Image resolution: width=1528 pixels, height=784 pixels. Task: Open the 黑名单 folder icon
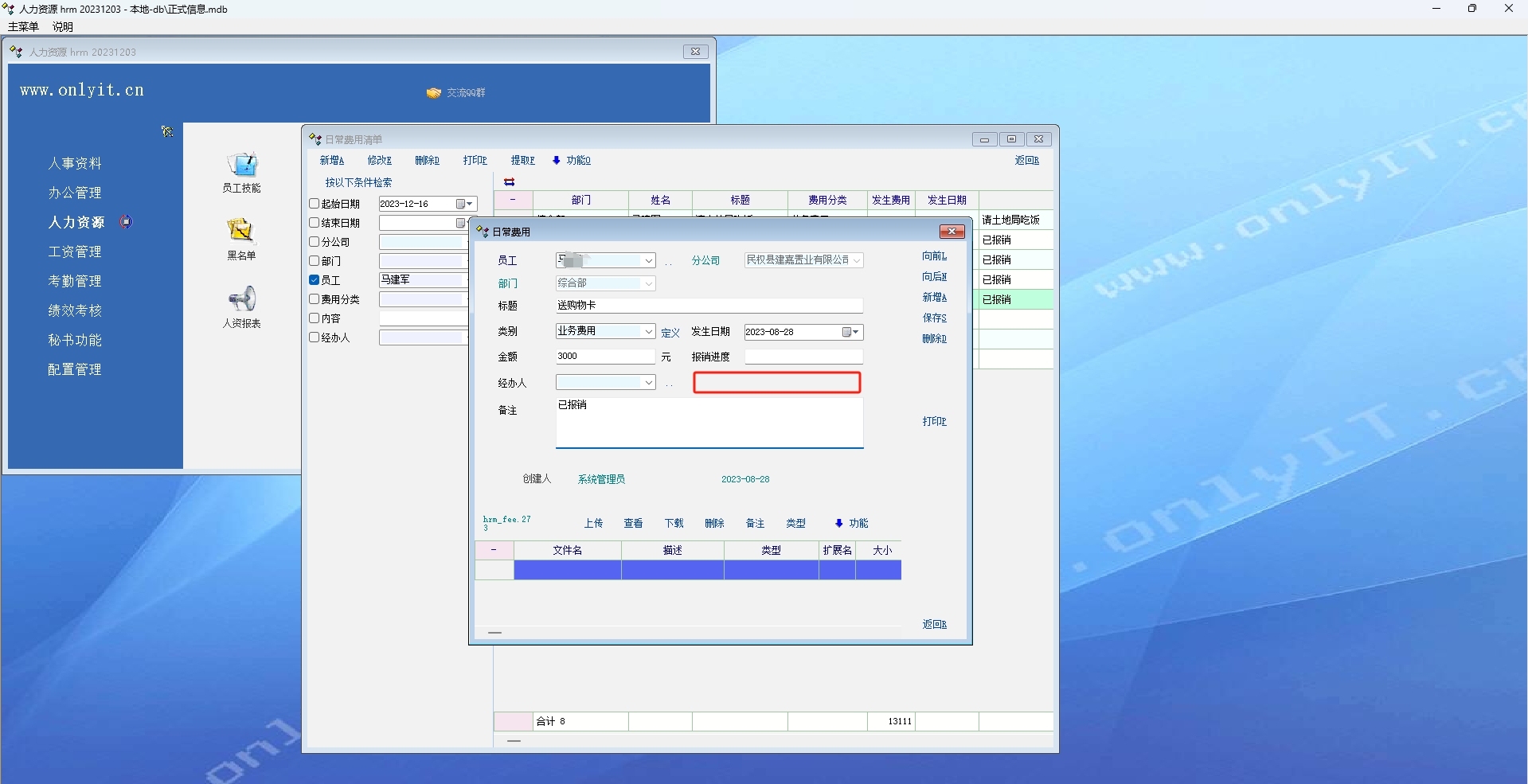tap(240, 231)
